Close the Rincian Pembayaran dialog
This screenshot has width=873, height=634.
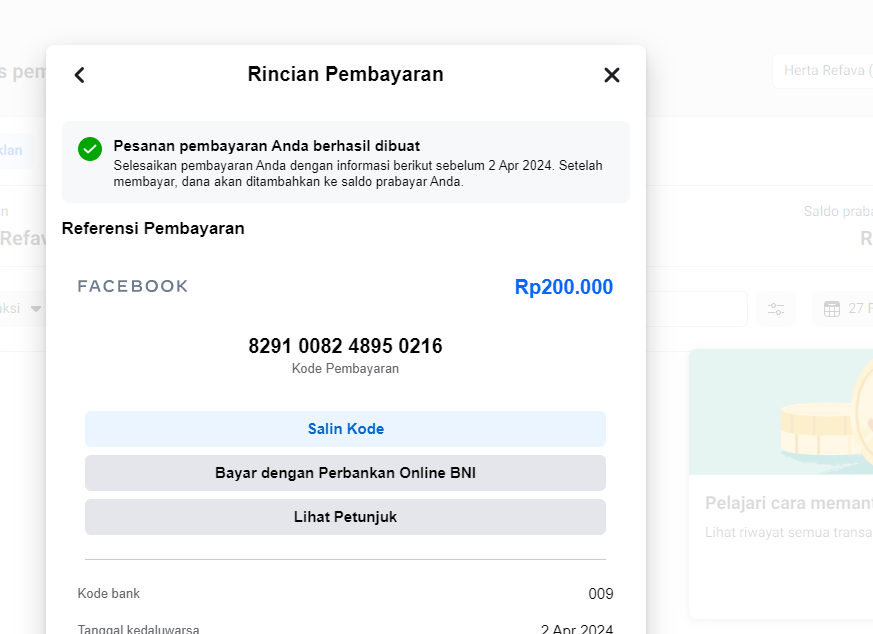click(x=612, y=75)
